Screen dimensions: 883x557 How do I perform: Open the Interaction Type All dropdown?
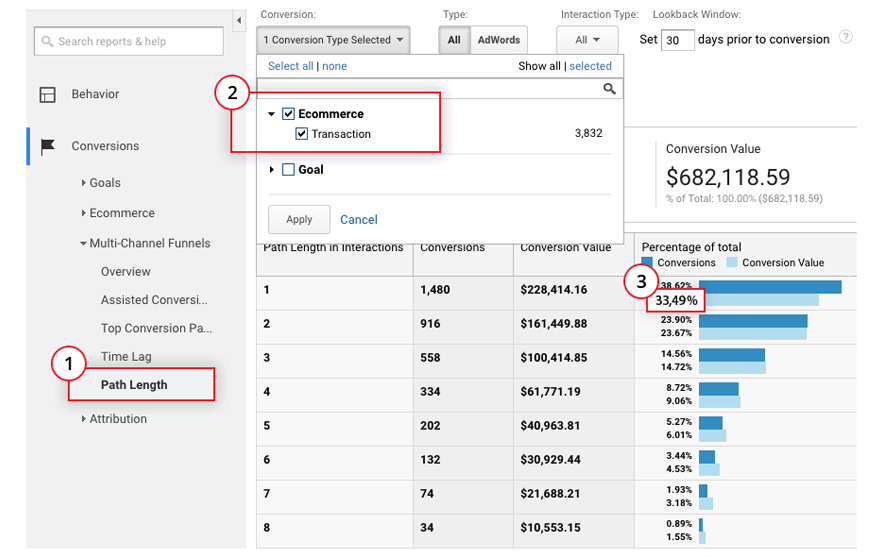587,40
